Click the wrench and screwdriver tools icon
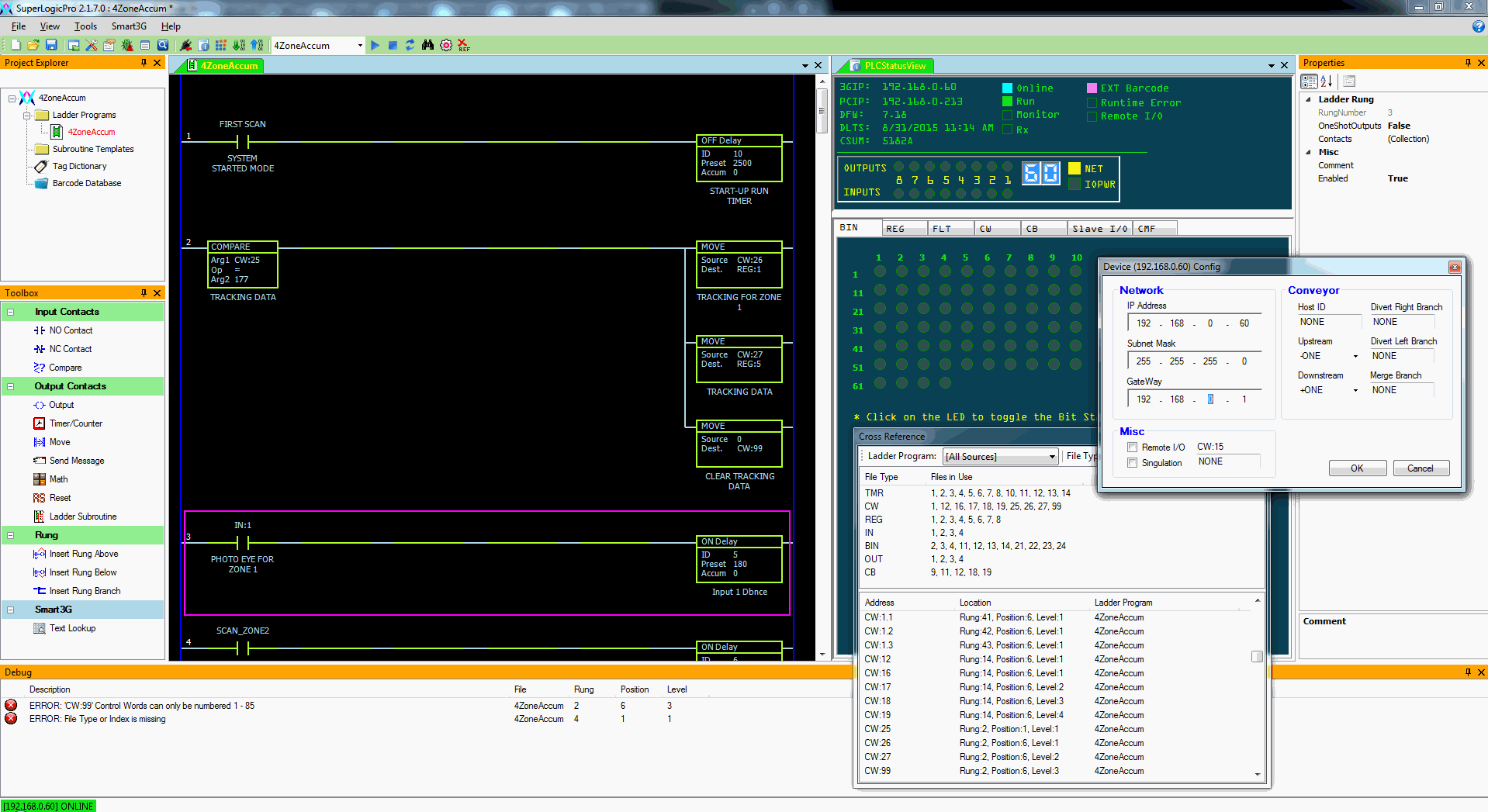The width and height of the screenshot is (1488, 812). pyautogui.click(x=92, y=45)
